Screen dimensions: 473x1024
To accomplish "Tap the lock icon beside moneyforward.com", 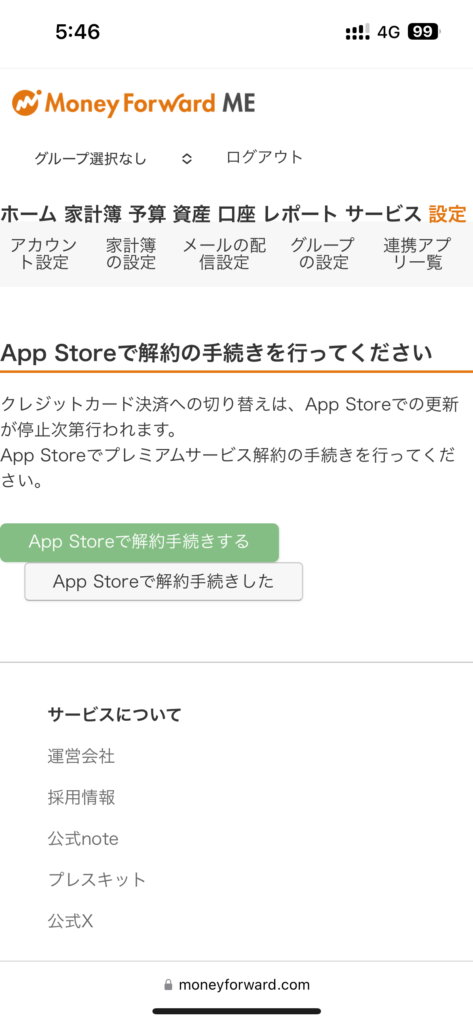I will (168, 984).
